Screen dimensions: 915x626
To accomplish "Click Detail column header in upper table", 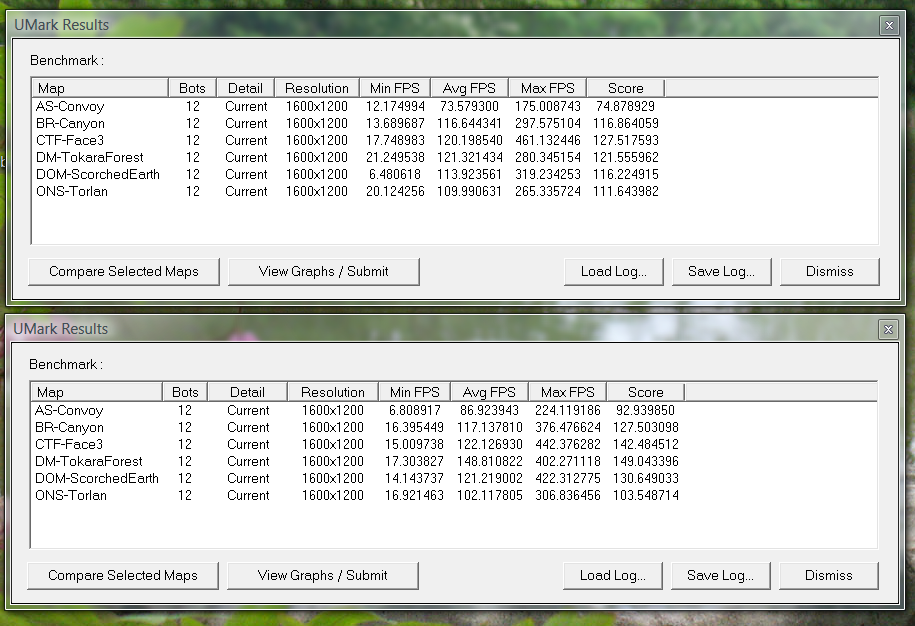I will coord(245,88).
